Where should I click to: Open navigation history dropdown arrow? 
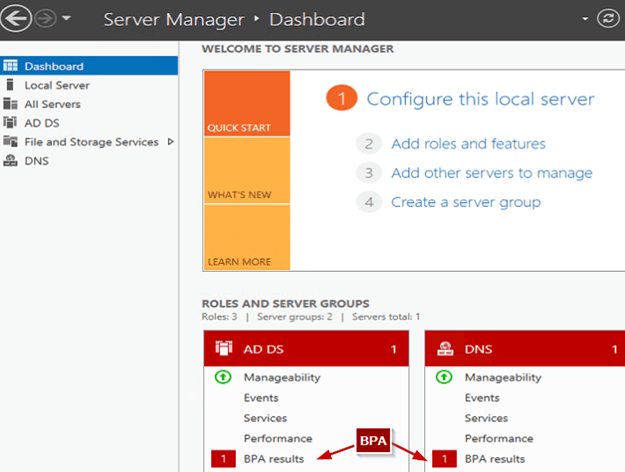[x=66, y=18]
